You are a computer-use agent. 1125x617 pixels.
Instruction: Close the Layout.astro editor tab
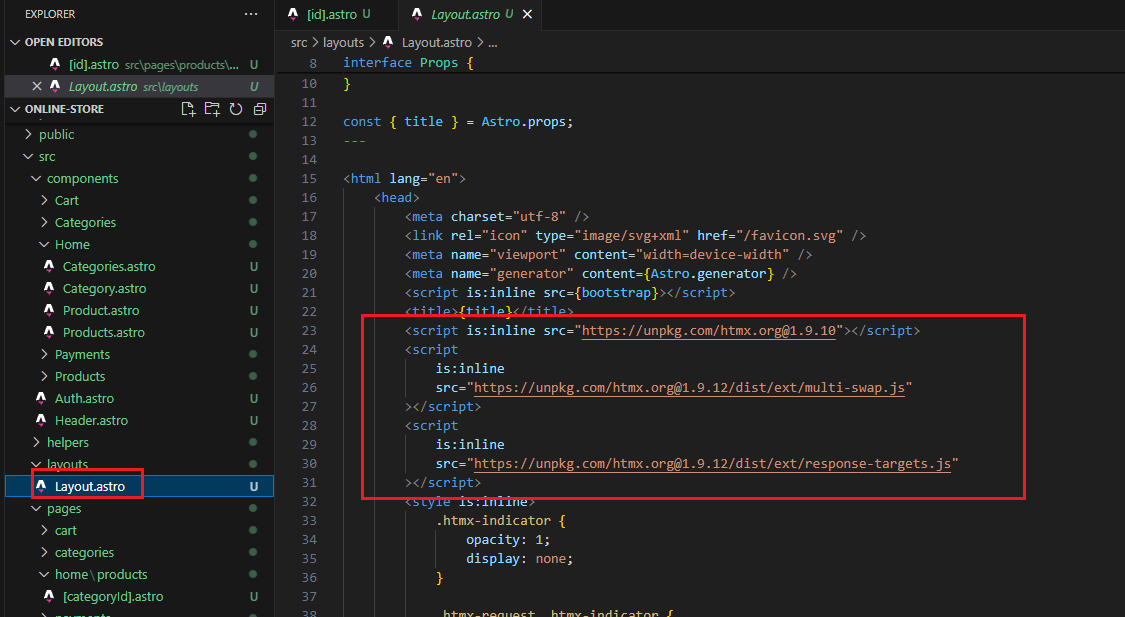[527, 14]
